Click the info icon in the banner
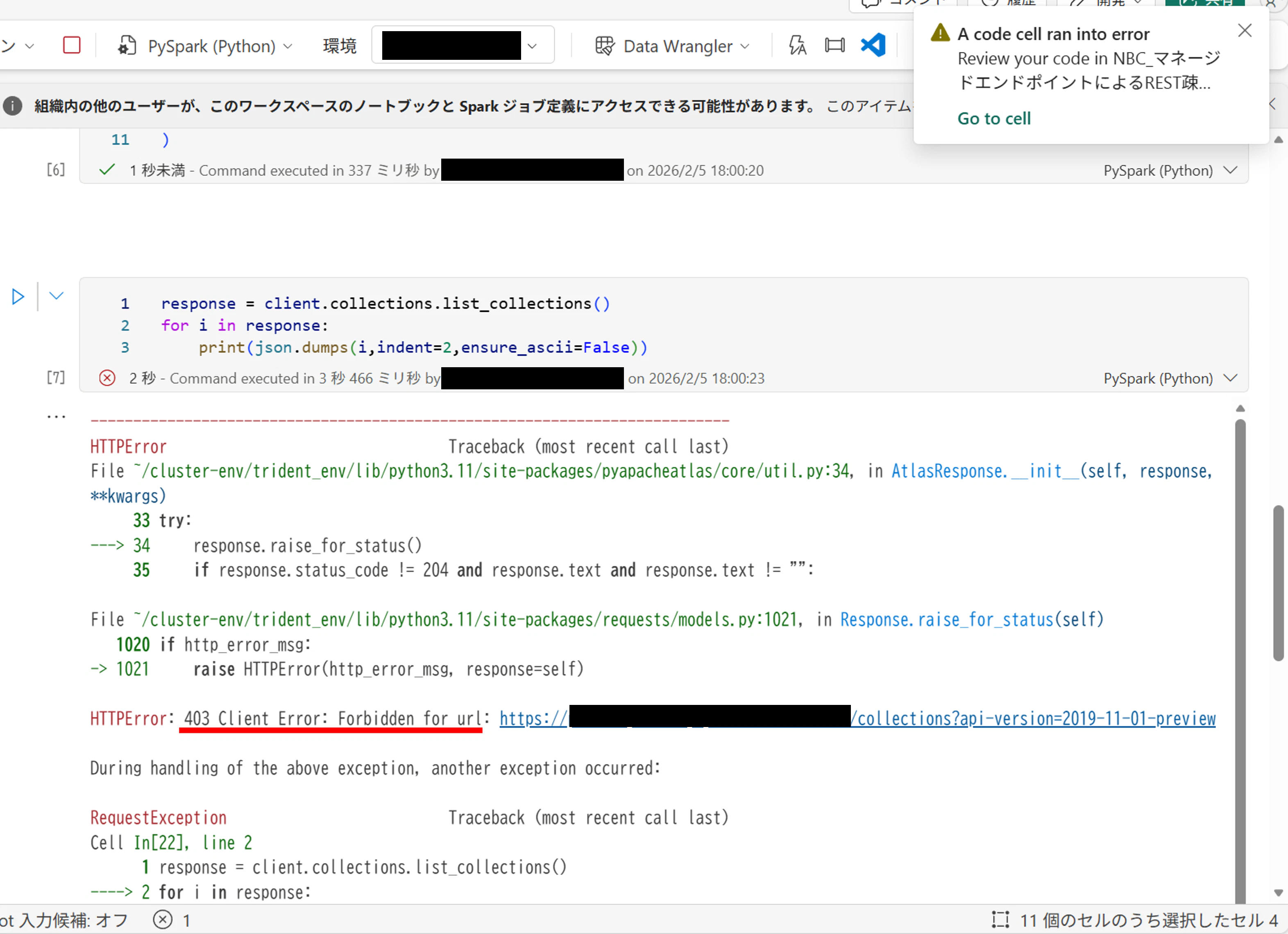This screenshot has height=934, width=1288. [x=12, y=106]
